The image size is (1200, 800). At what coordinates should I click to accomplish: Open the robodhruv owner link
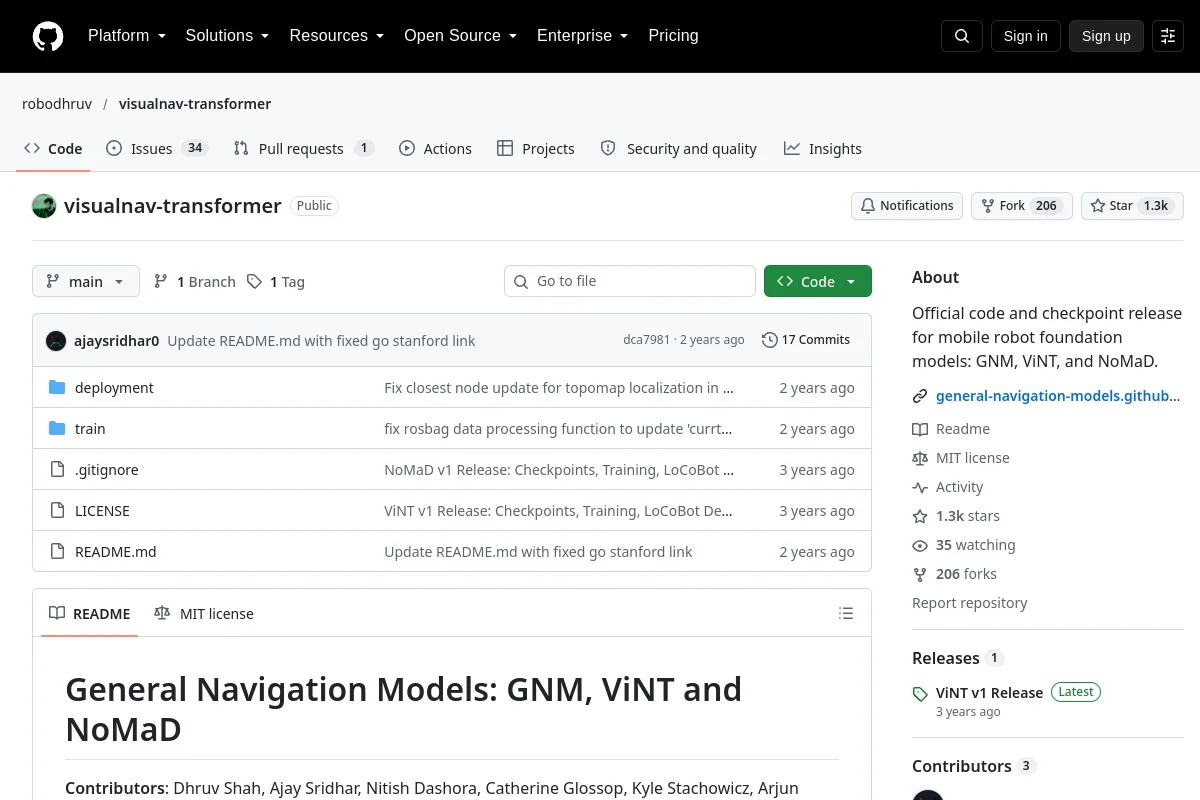(x=57, y=104)
